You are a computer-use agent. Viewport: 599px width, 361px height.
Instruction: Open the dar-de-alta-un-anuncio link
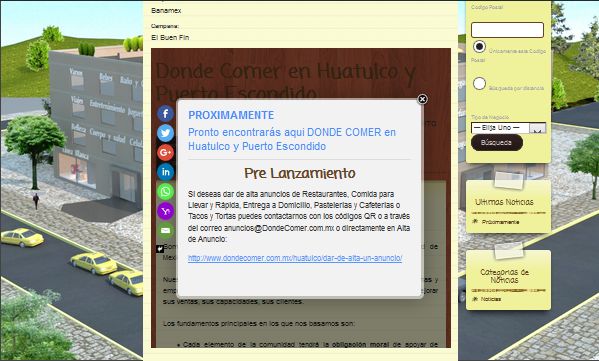[295, 258]
